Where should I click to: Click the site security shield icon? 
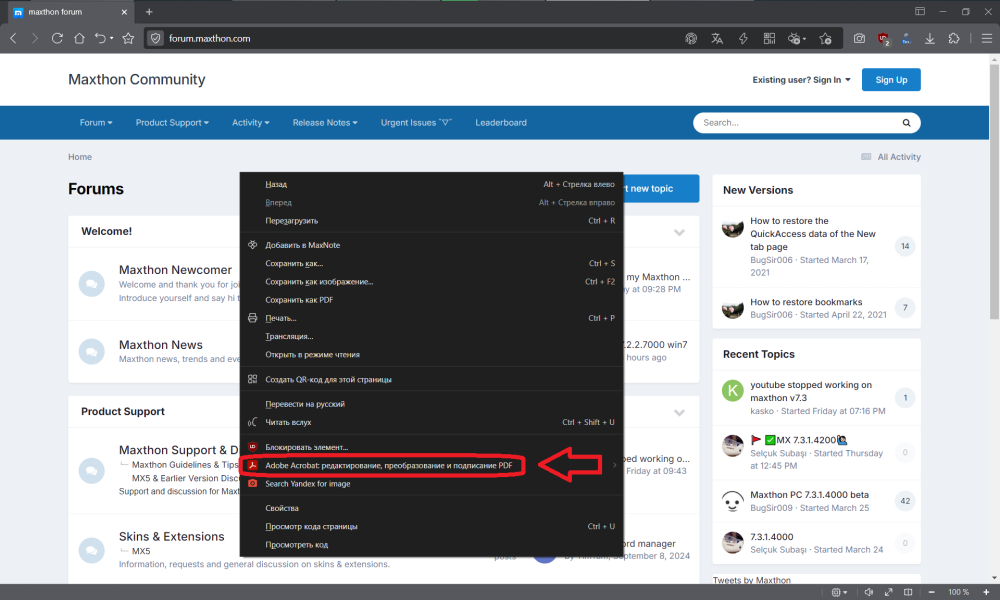156,38
